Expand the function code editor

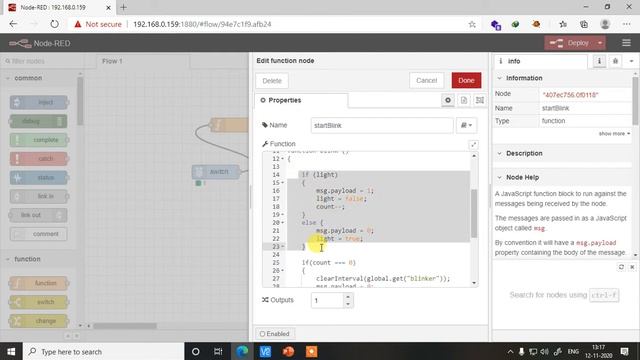[x=473, y=144]
